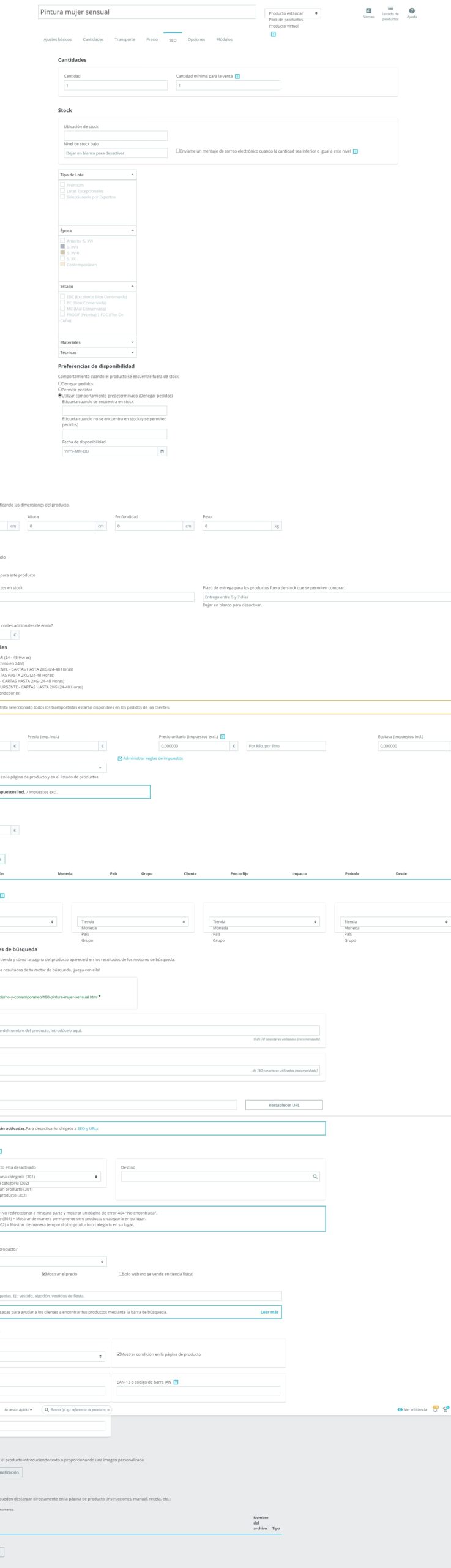Open calendar icon for Fecha de disponibilidad
This screenshot has height=1568, width=451.
pyautogui.click(x=162, y=451)
